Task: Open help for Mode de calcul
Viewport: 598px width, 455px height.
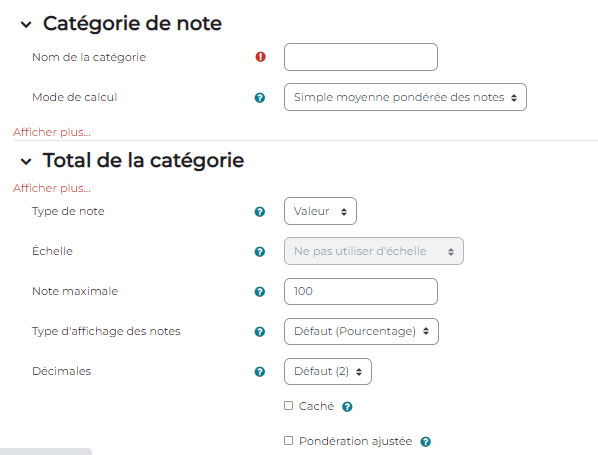Action: tap(260, 98)
